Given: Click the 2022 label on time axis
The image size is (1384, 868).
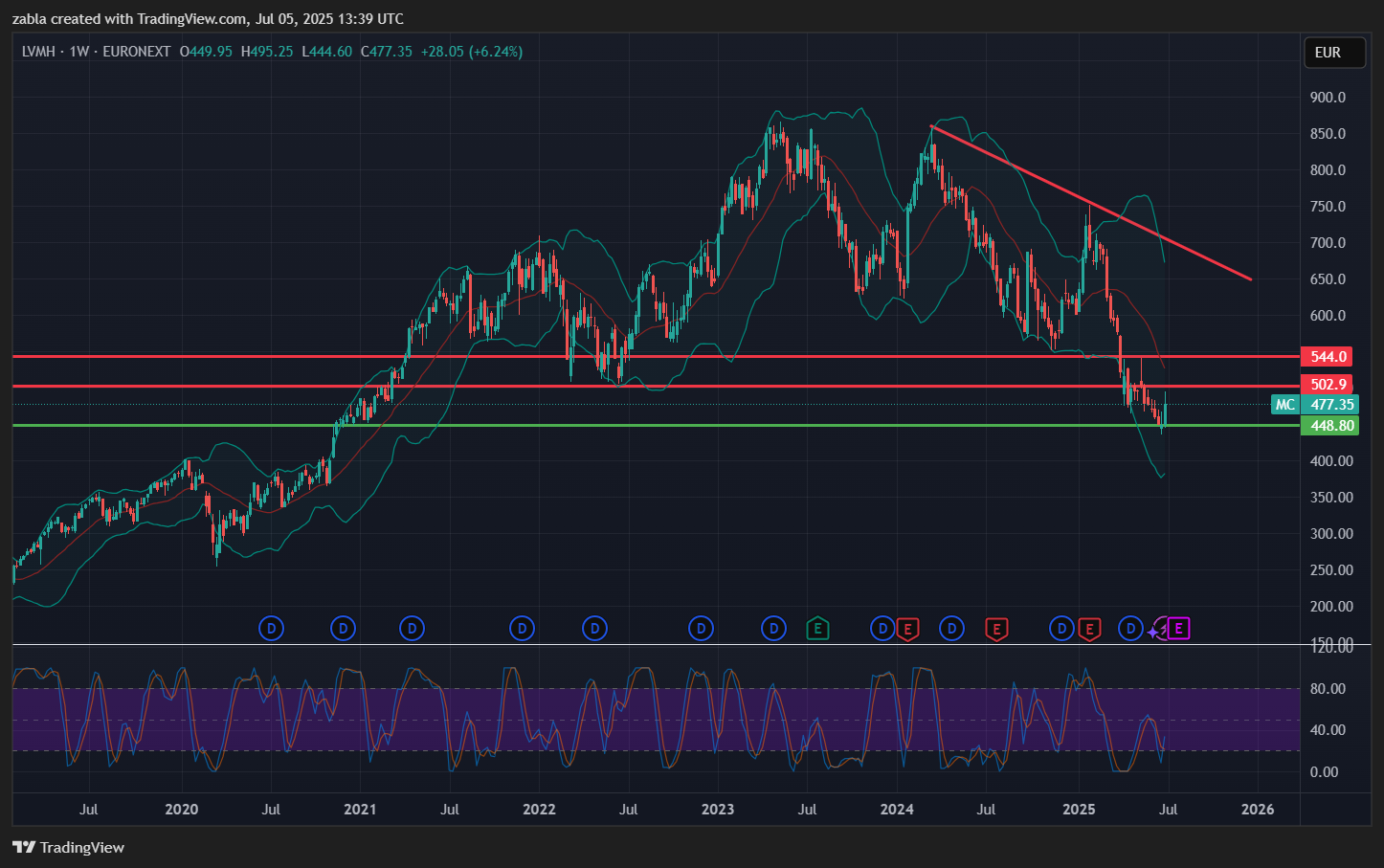Looking at the screenshot, I should tap(539, 810).
